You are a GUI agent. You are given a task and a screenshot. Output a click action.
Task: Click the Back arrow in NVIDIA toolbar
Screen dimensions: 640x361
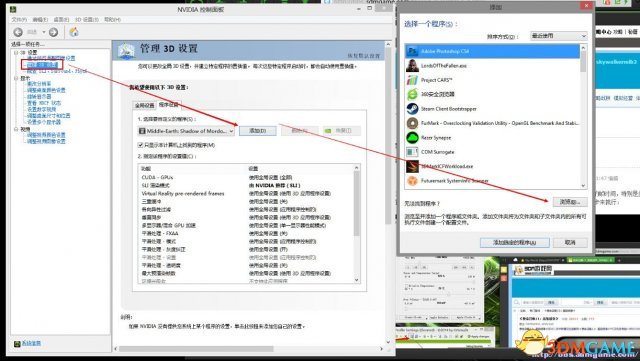pos(18,32)
